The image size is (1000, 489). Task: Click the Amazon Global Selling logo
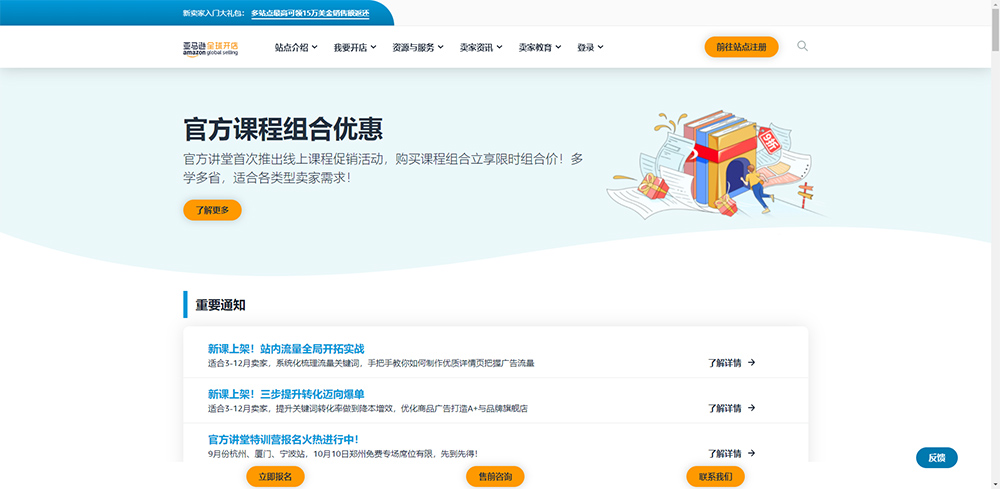(211, 48)
